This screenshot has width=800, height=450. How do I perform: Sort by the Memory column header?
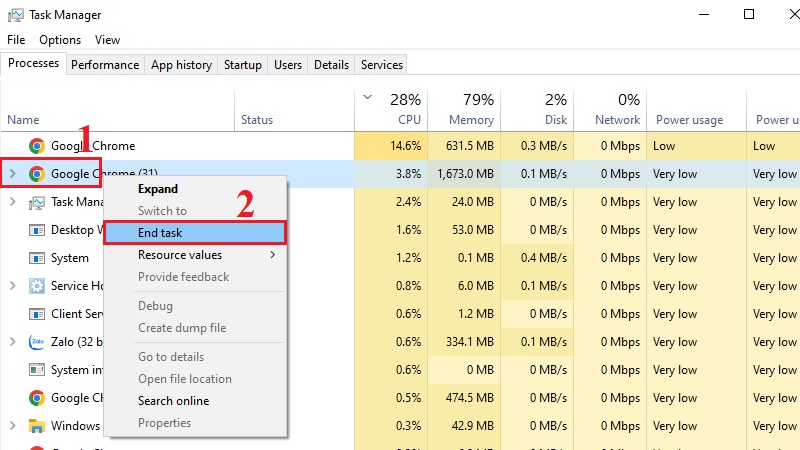(x=464, y=111)
